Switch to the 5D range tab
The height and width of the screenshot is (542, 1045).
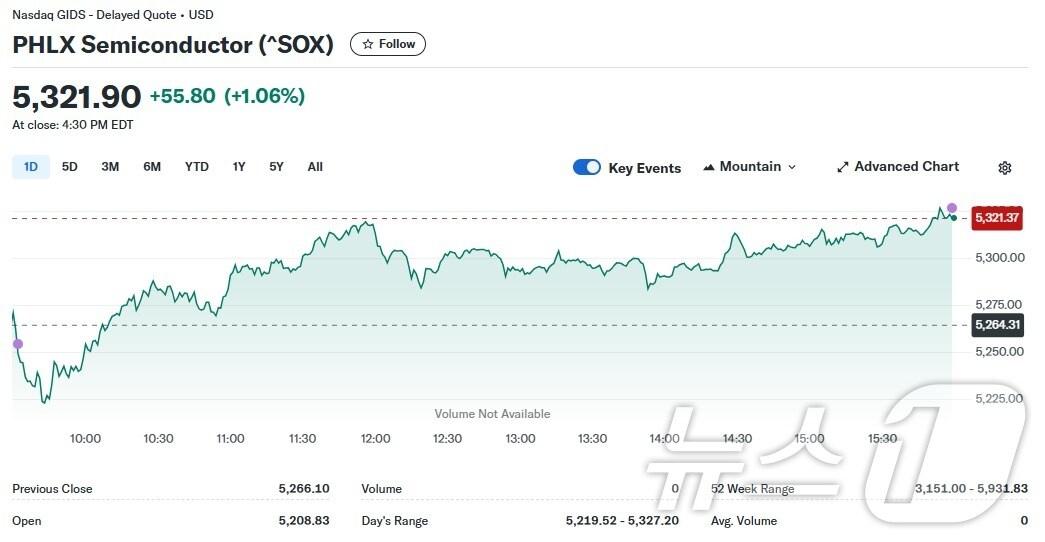[70, 167]
